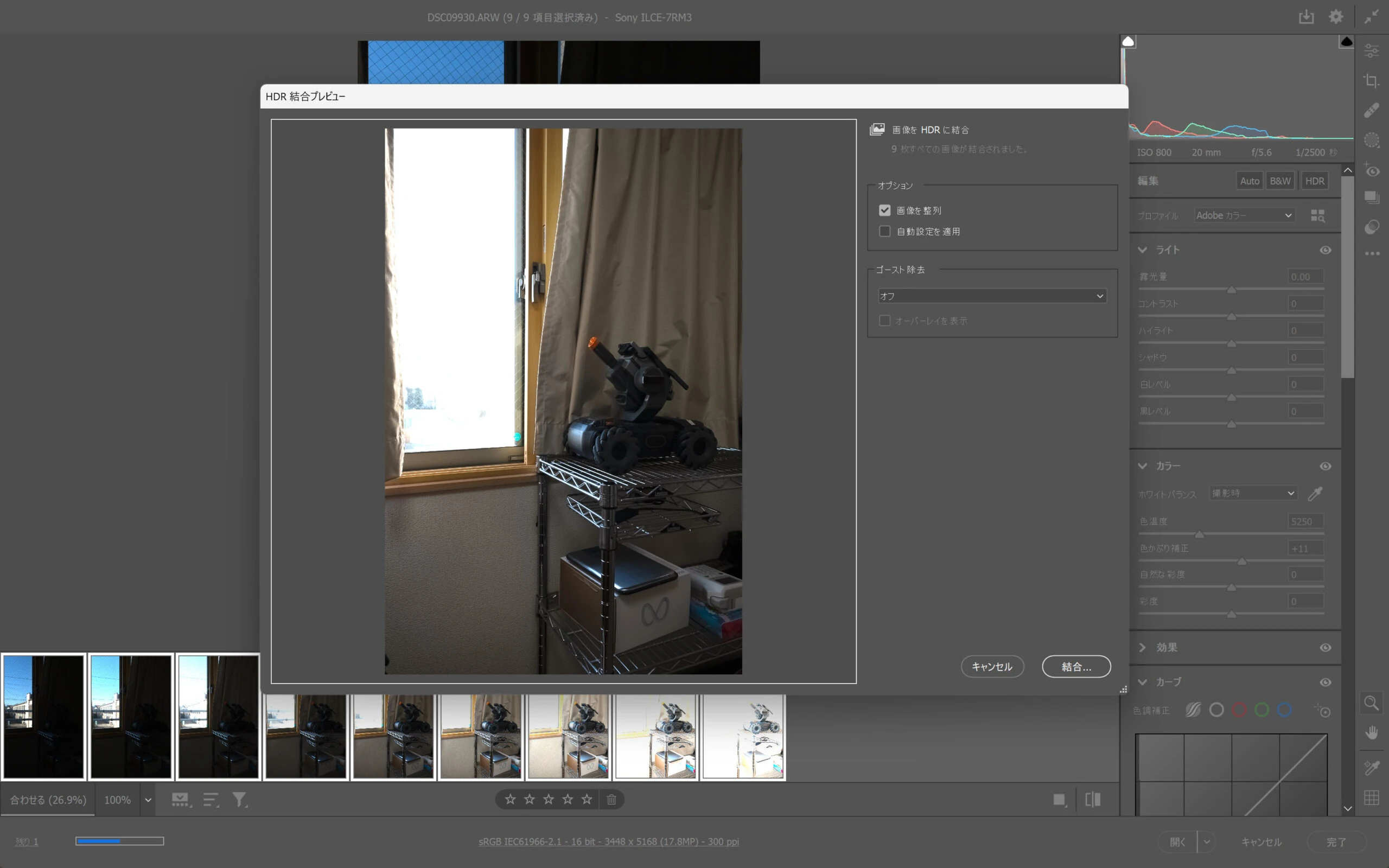Viewport: 1389px width, 868px height.
Task: Click the キャンセル button in HDR dialog
Action: click(992, 667)
